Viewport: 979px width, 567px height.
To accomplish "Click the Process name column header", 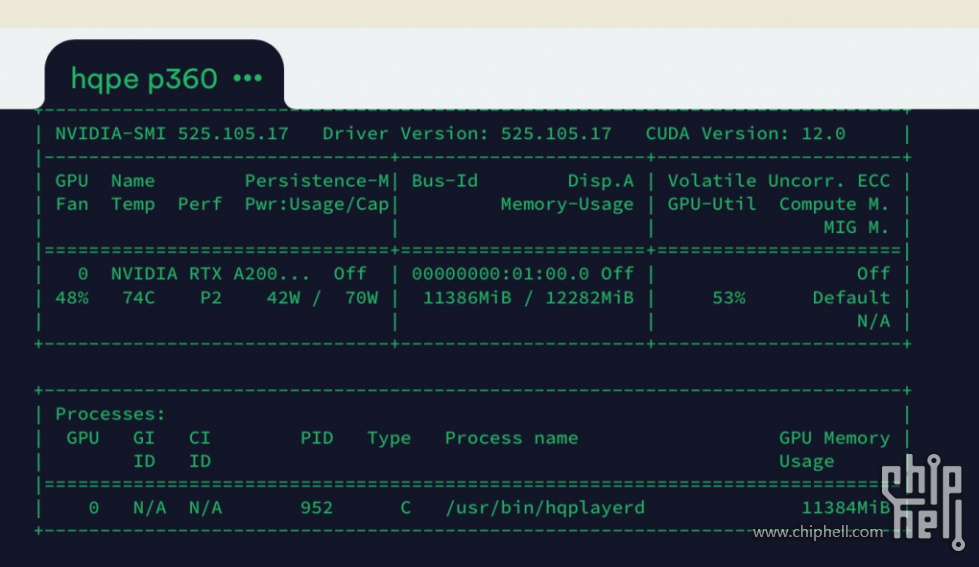I will tap(511, 438).
